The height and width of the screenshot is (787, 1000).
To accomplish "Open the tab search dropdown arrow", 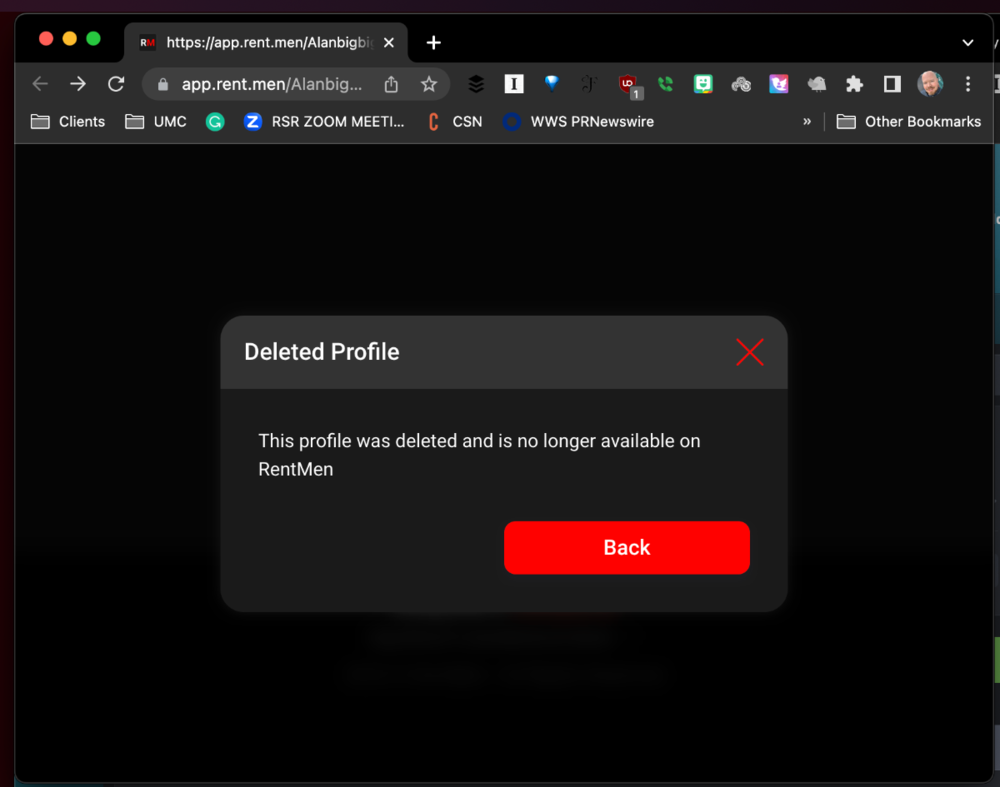I will 967,43.
